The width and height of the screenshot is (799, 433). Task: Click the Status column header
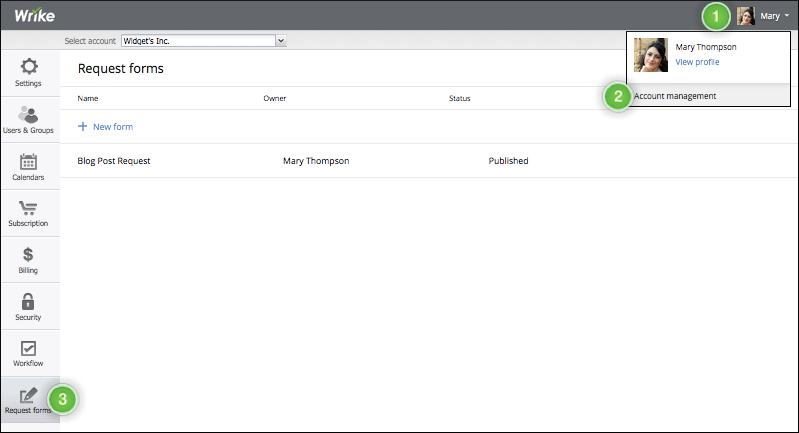coord(460,98)
